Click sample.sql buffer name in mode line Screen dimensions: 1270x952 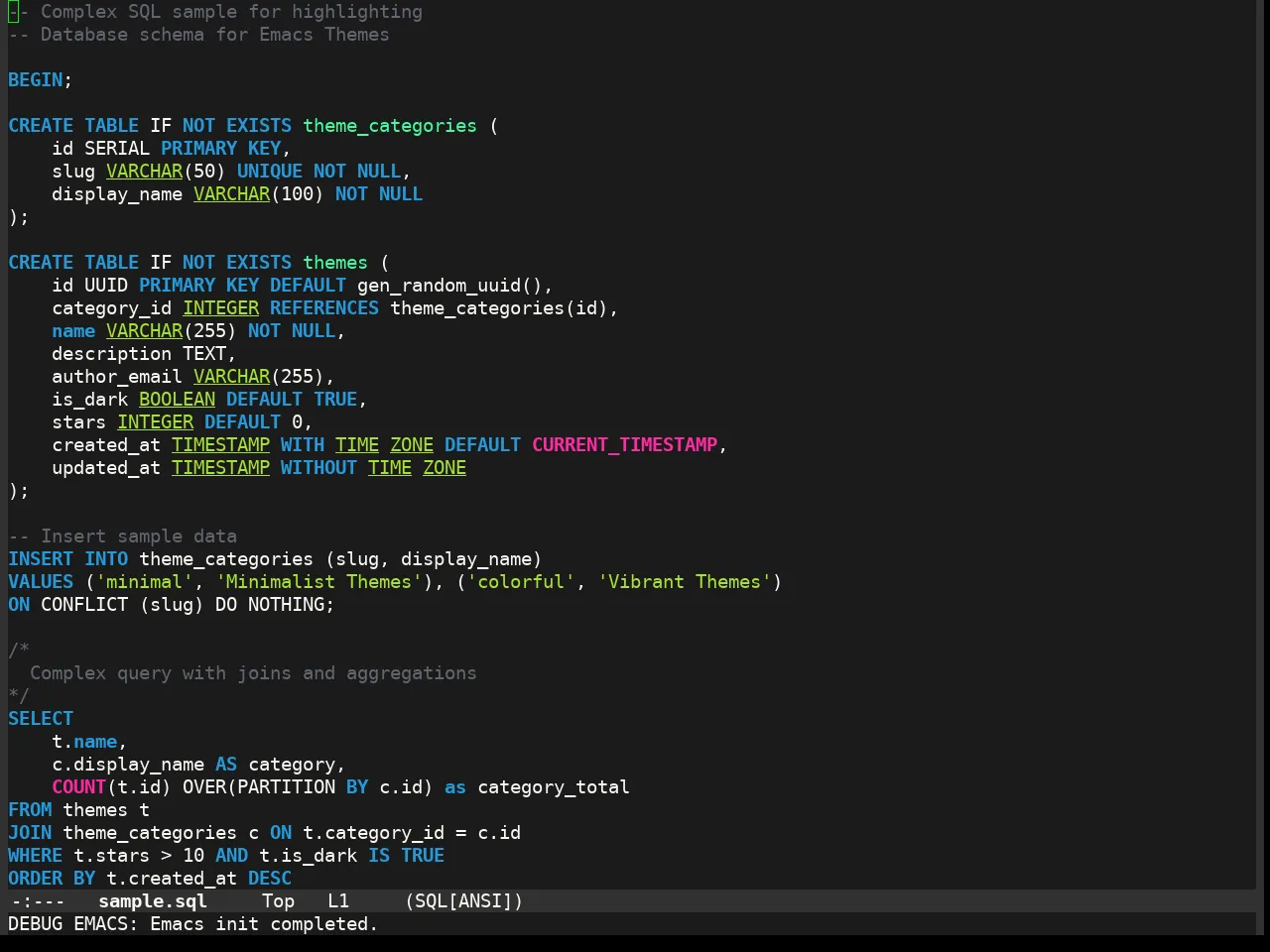(x=153, y=901)
